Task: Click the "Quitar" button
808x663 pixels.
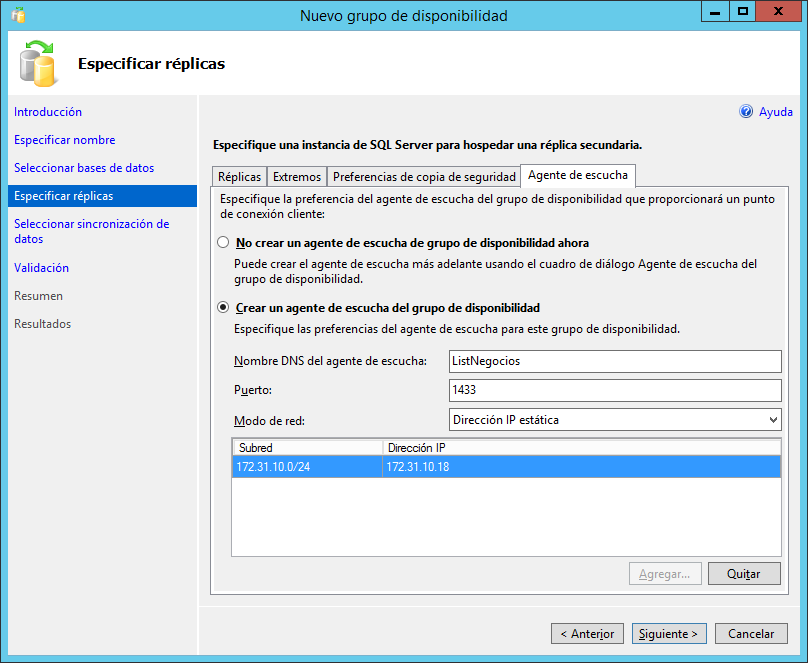Action: click(744, 572)
